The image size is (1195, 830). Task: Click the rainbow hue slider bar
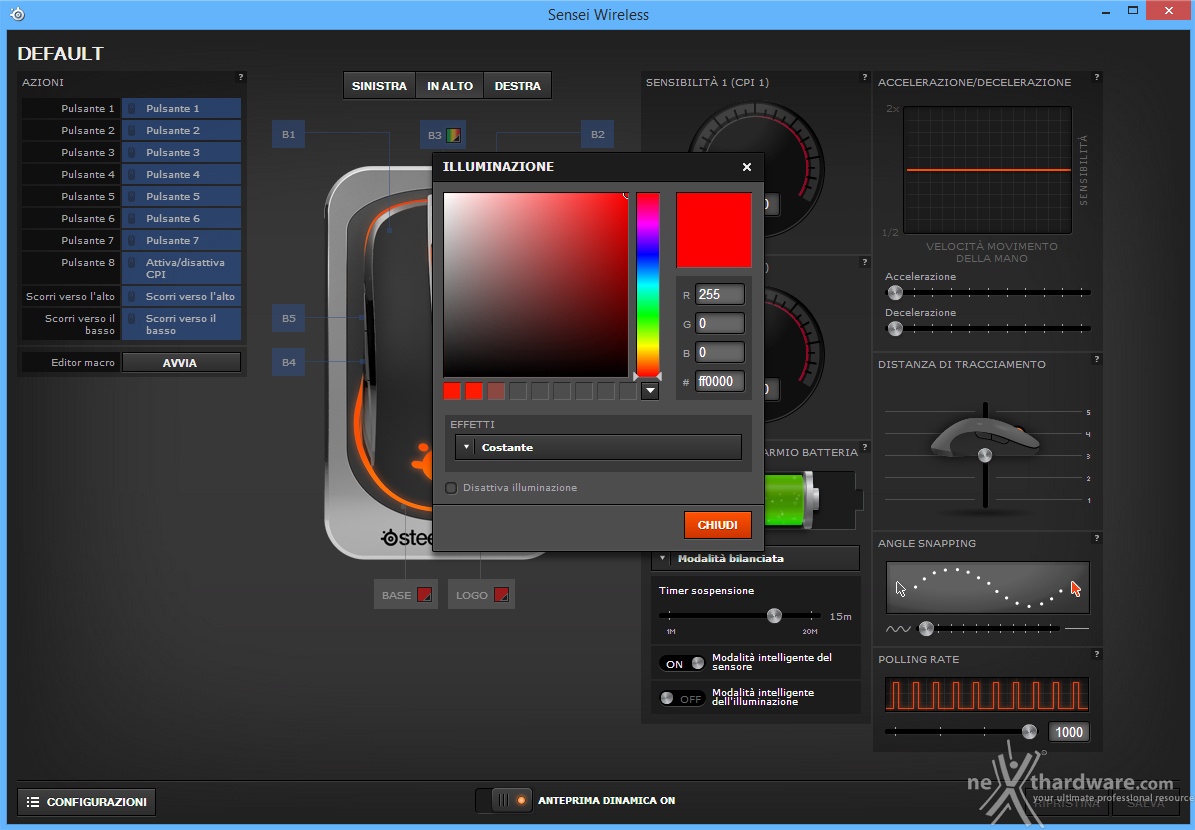point(648,285)
